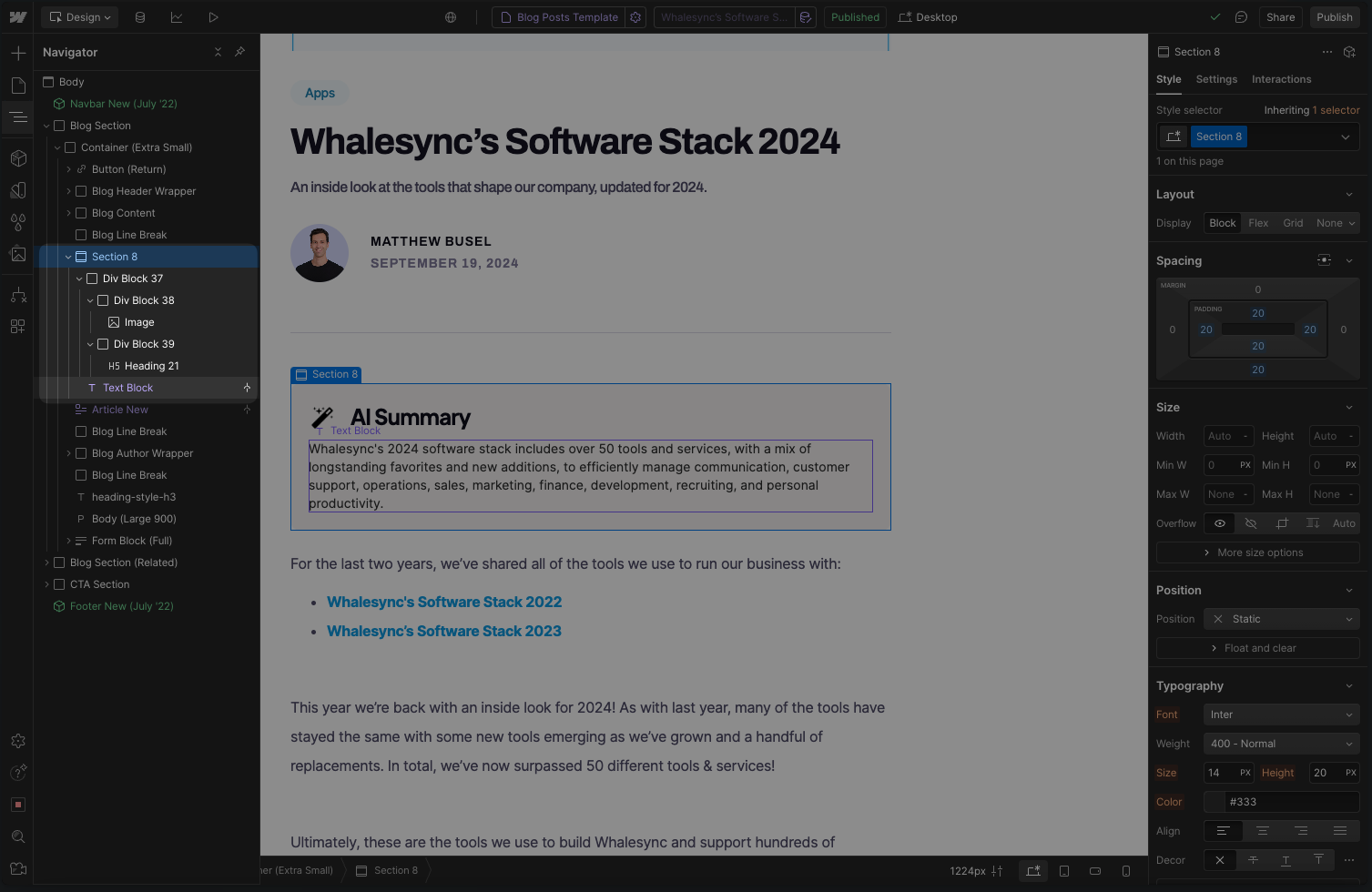1372x892 pixels.
Task: Set Display to Flex
Action: (1258, 223)
